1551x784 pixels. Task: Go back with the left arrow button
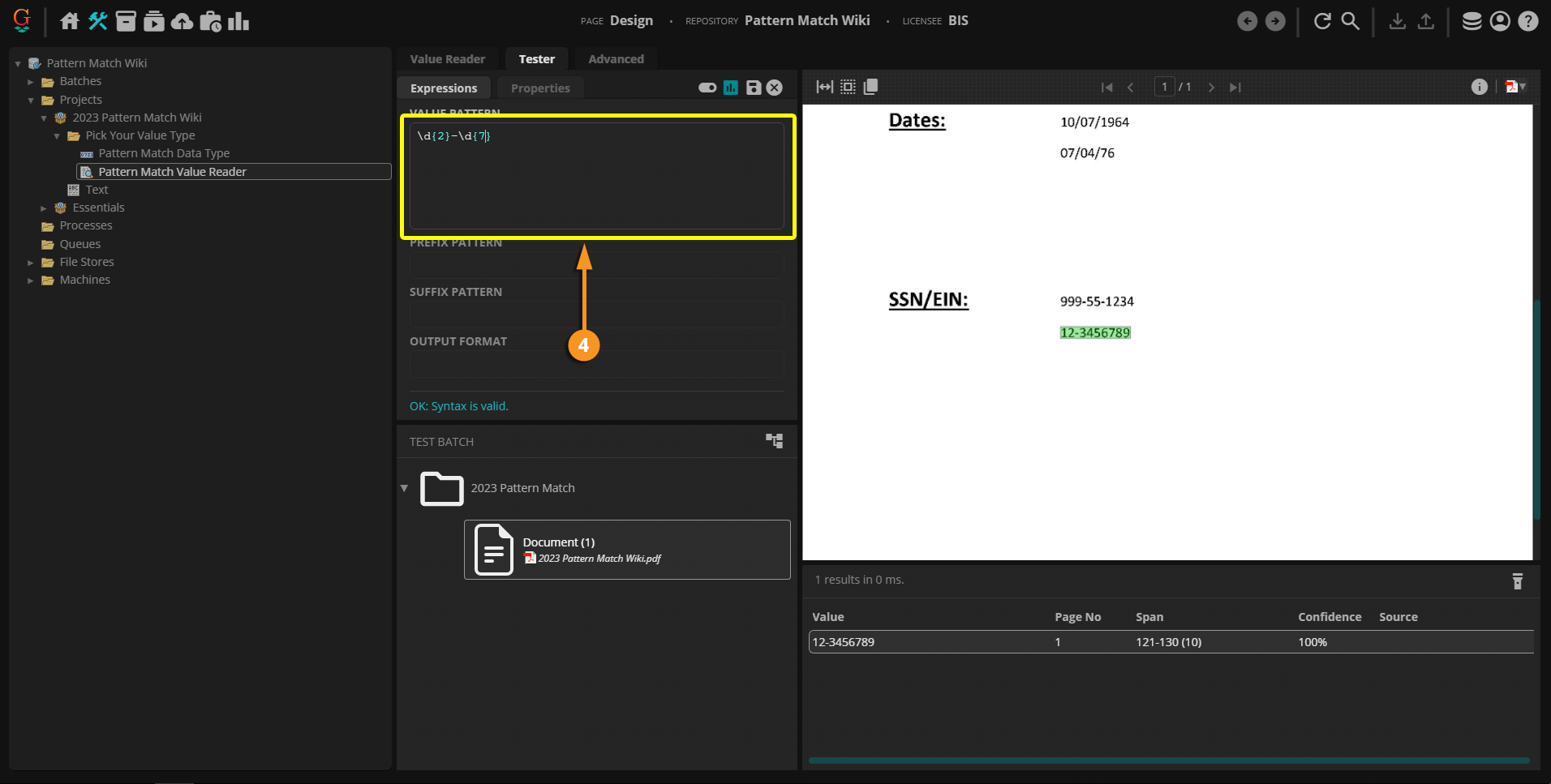(x=1247, y=21)
